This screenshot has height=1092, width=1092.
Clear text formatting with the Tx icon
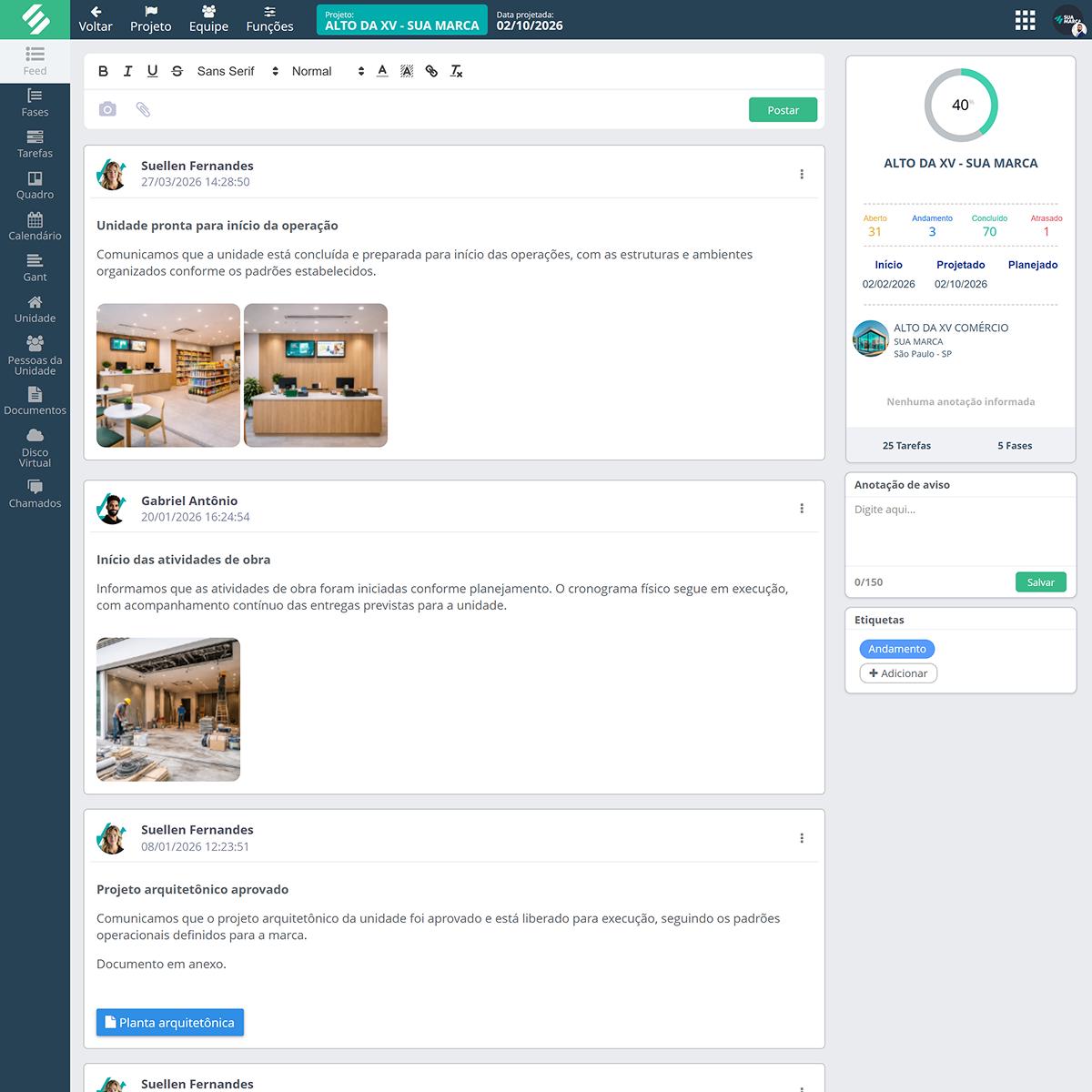456,71
